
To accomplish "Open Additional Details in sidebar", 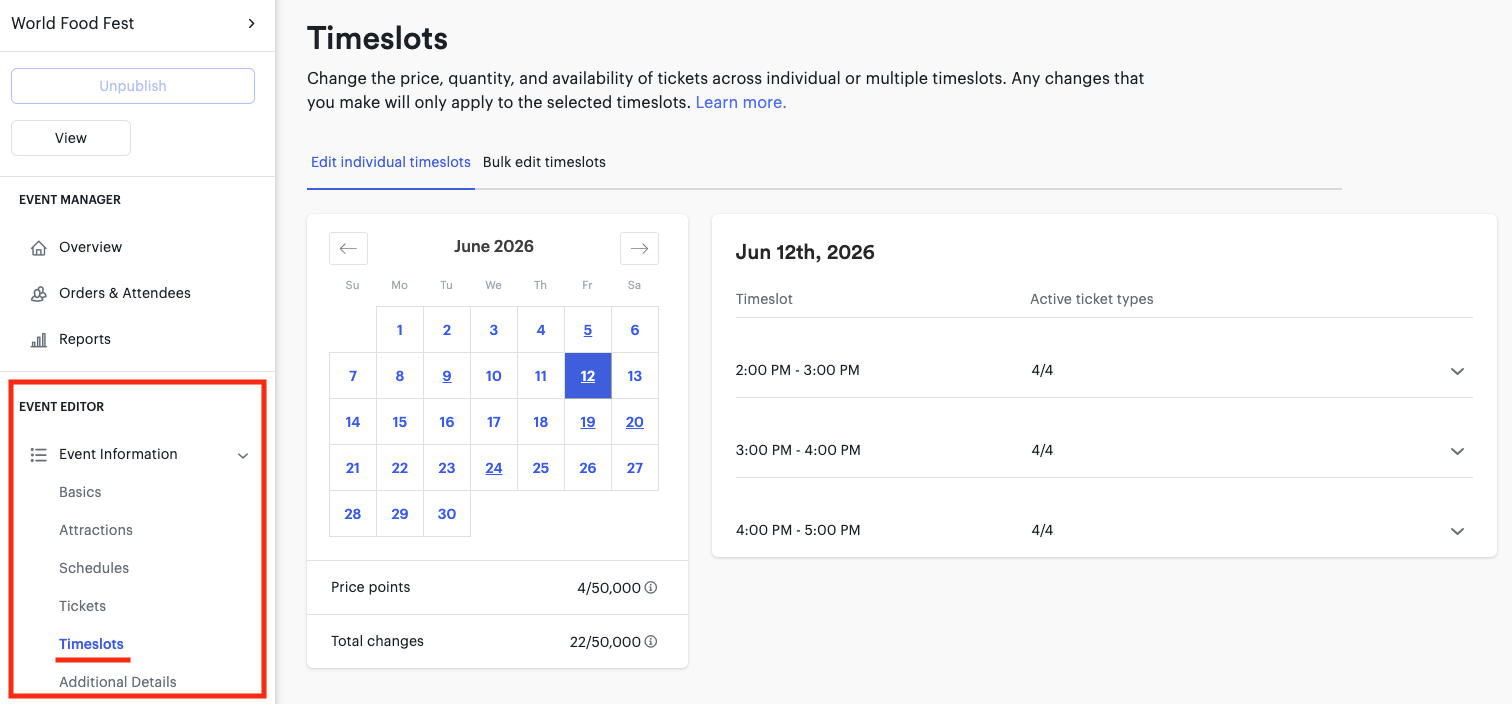I will click(x=118, y=682).
